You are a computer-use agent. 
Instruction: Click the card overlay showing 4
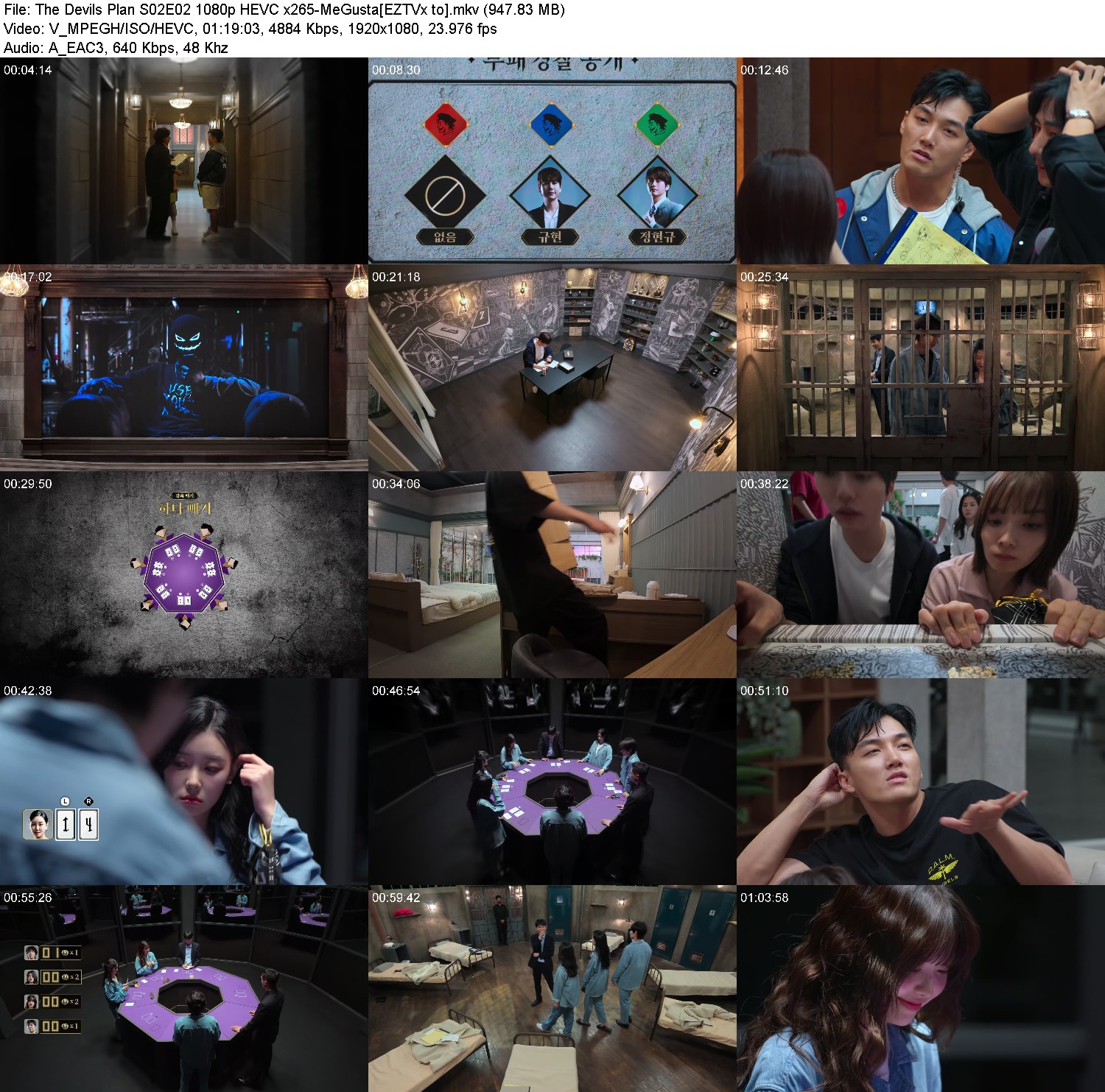point(88,824)
